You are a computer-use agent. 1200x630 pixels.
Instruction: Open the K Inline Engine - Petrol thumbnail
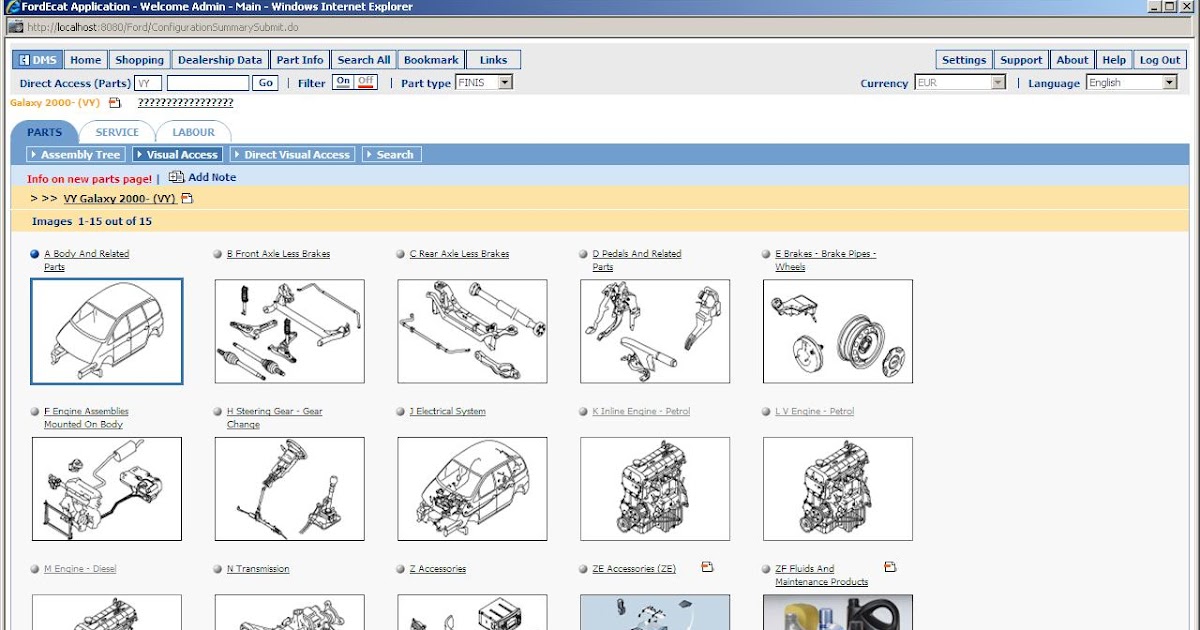pos(655,489)
